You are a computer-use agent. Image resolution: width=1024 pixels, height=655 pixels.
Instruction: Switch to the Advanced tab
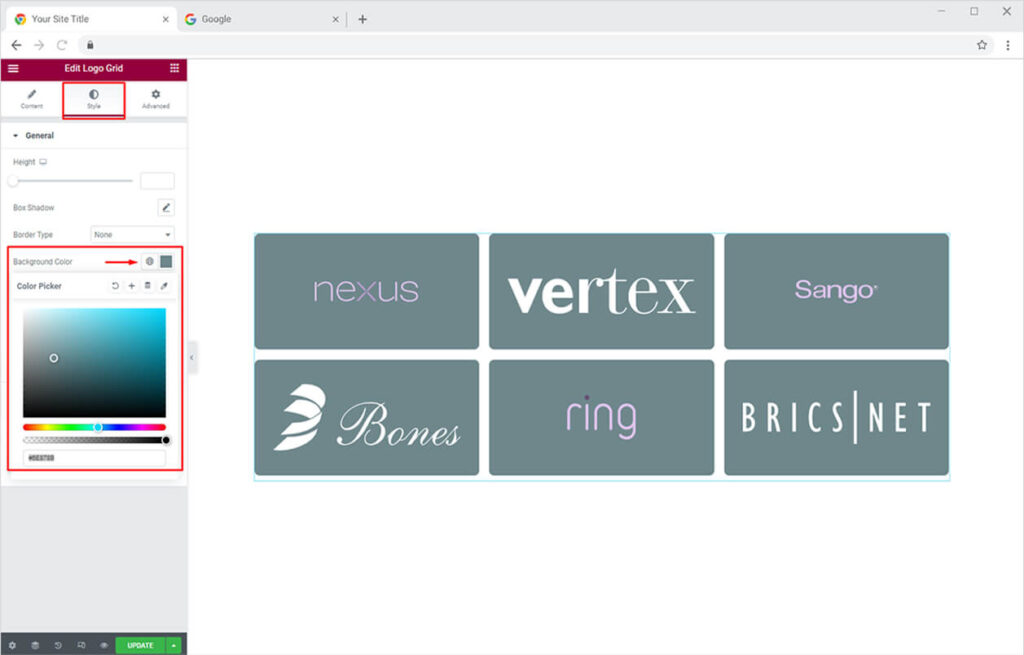point(155,99)
